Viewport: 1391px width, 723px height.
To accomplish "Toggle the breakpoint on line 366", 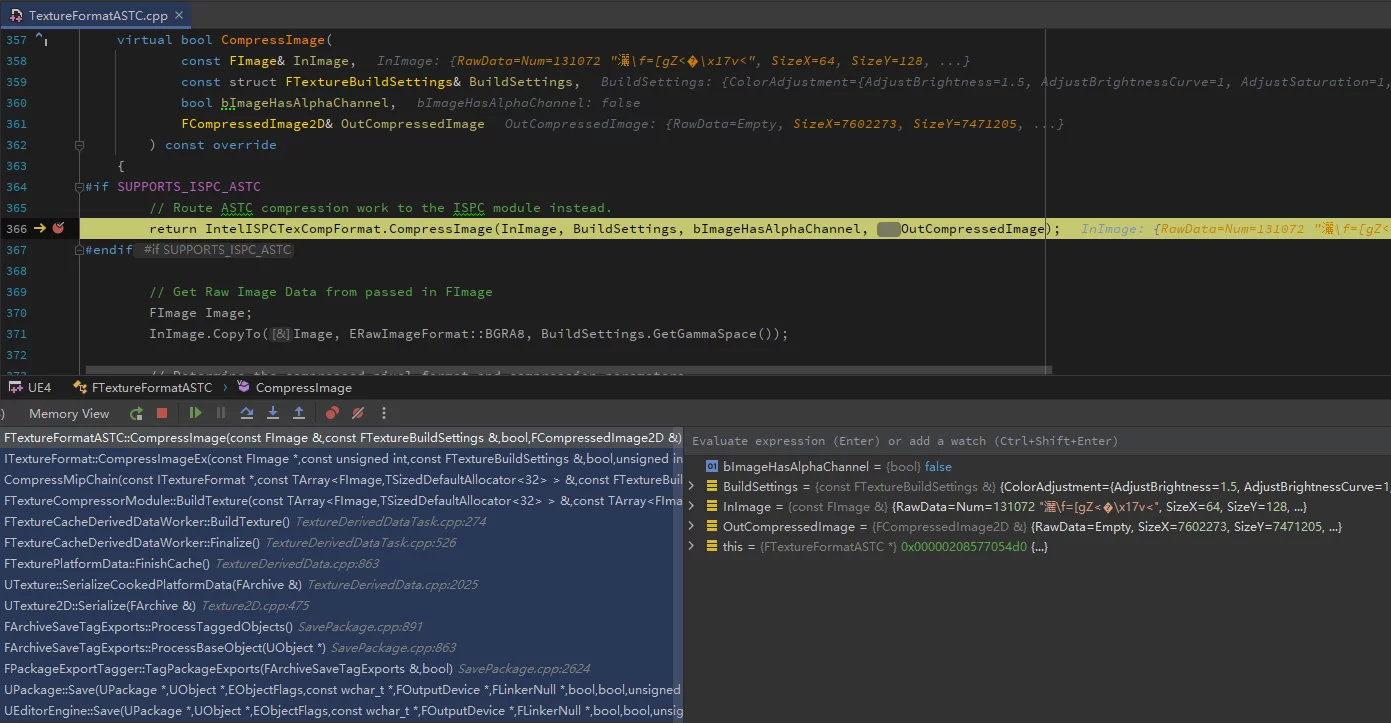I will 59,229.
